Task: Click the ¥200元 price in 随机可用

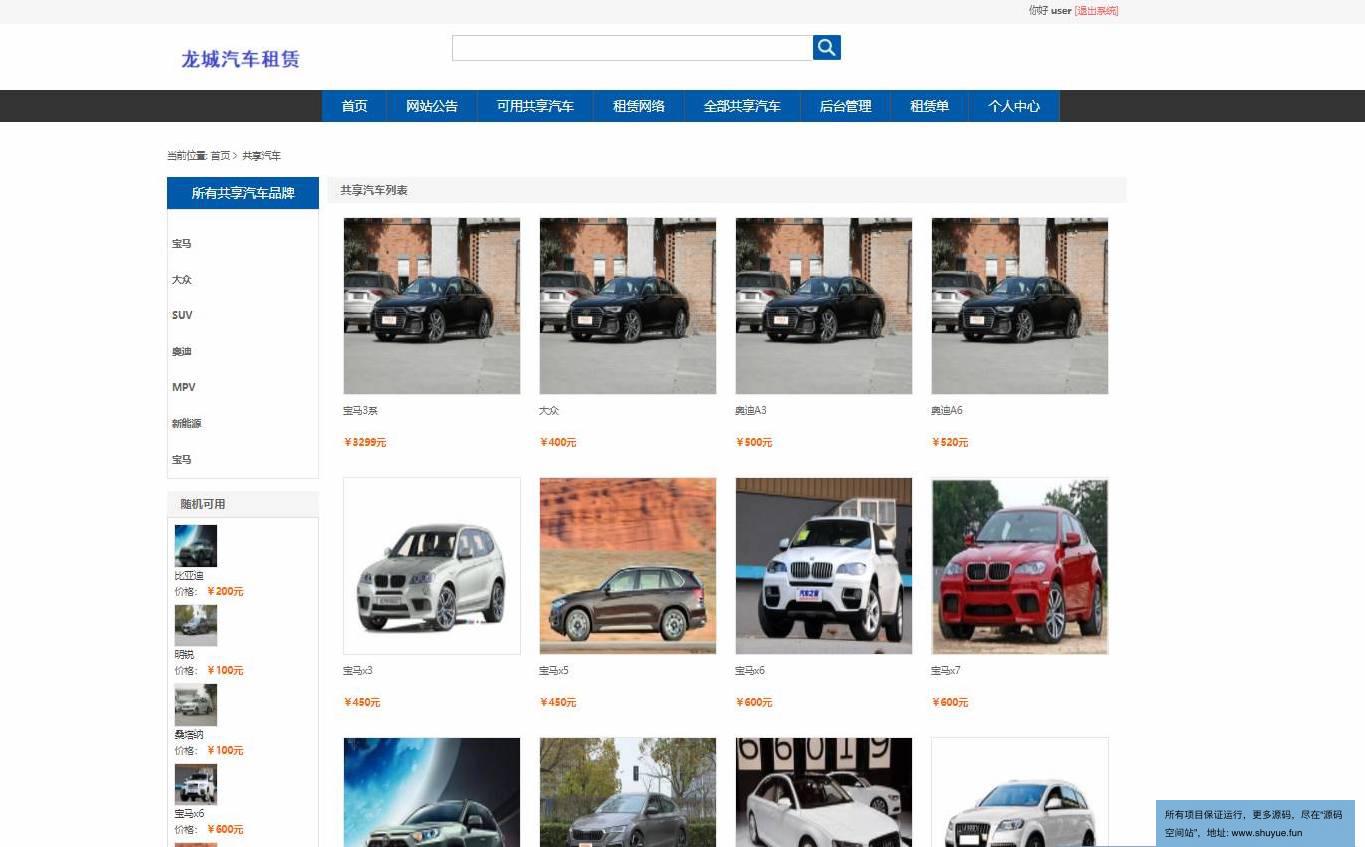Action: pos(225,591)
